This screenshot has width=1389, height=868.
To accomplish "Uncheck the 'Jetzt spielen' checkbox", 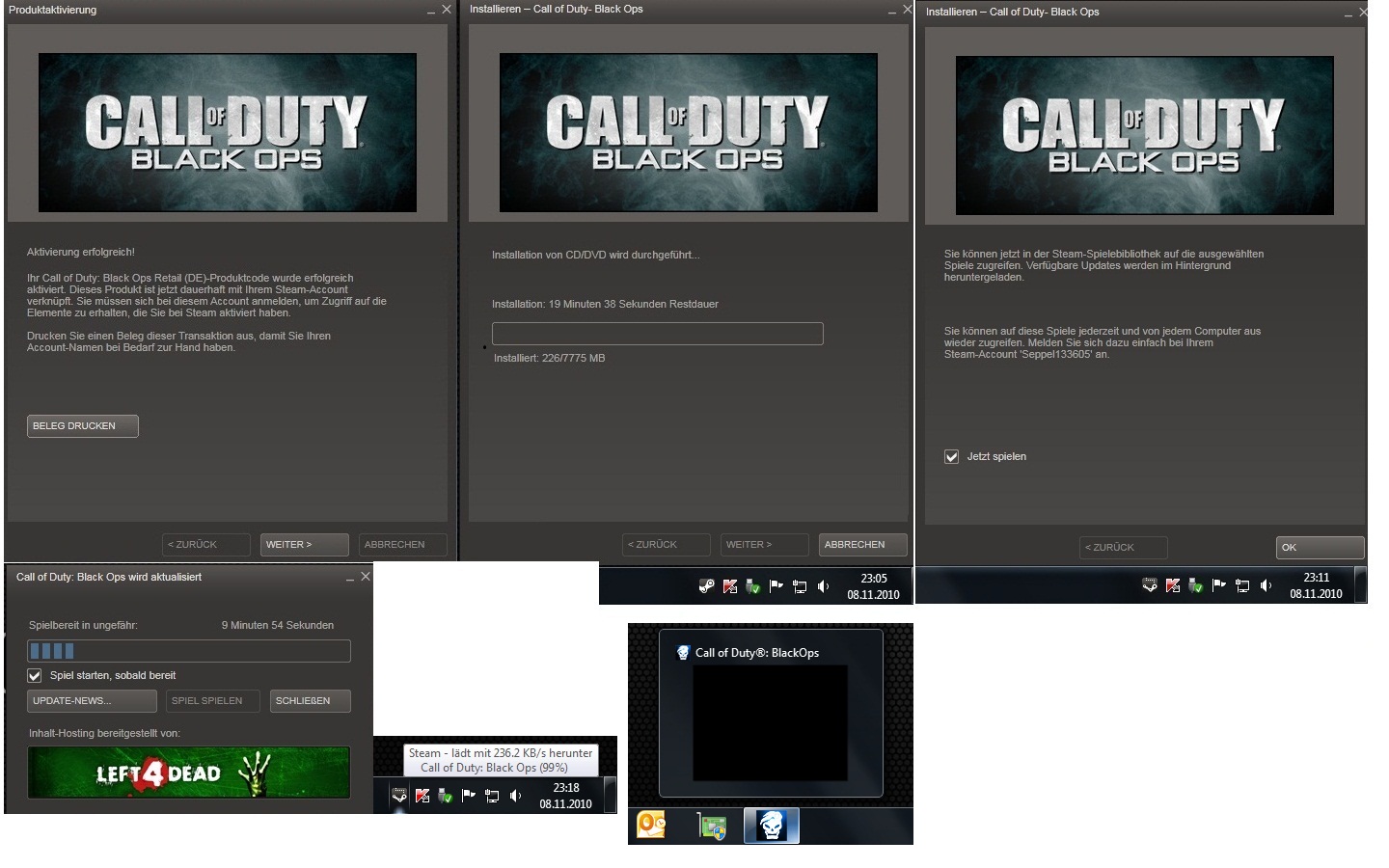I will [x=951, y=457].
